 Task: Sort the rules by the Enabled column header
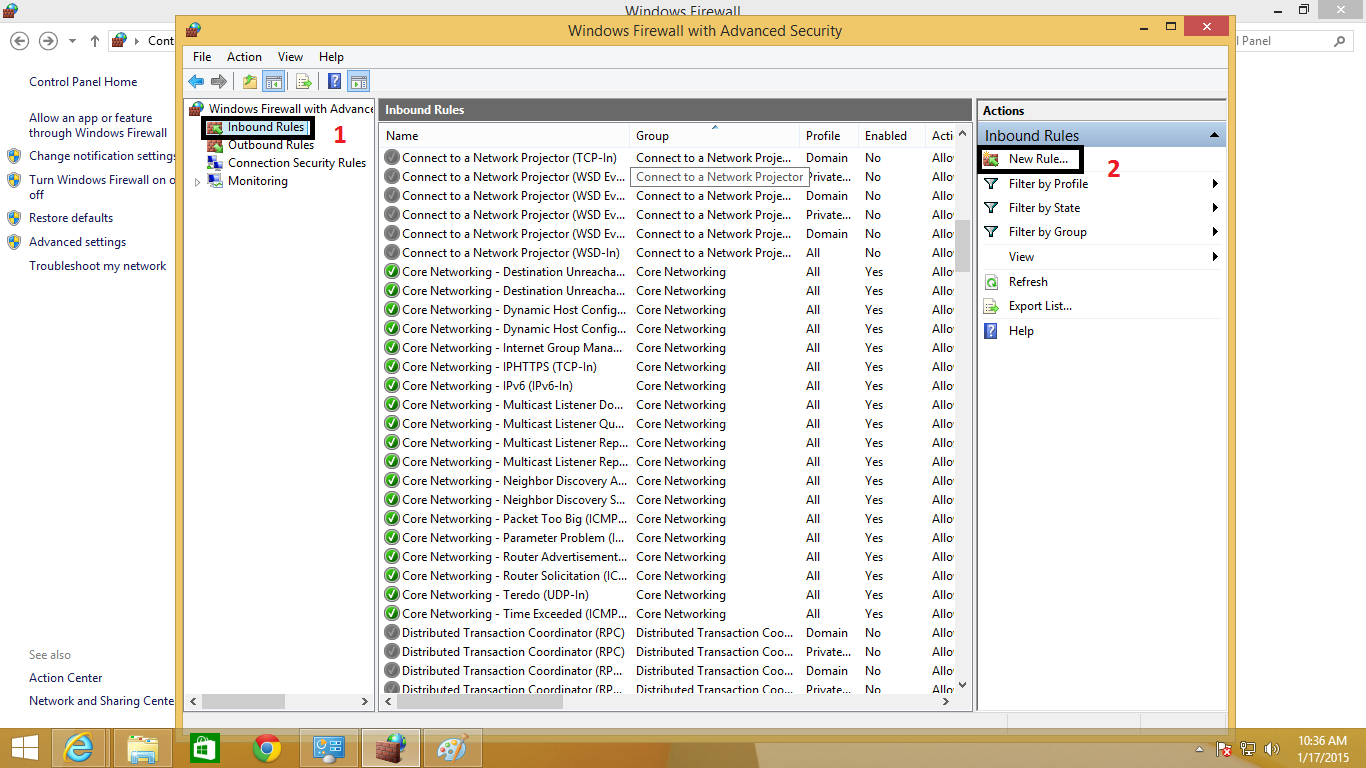(892, 136)
